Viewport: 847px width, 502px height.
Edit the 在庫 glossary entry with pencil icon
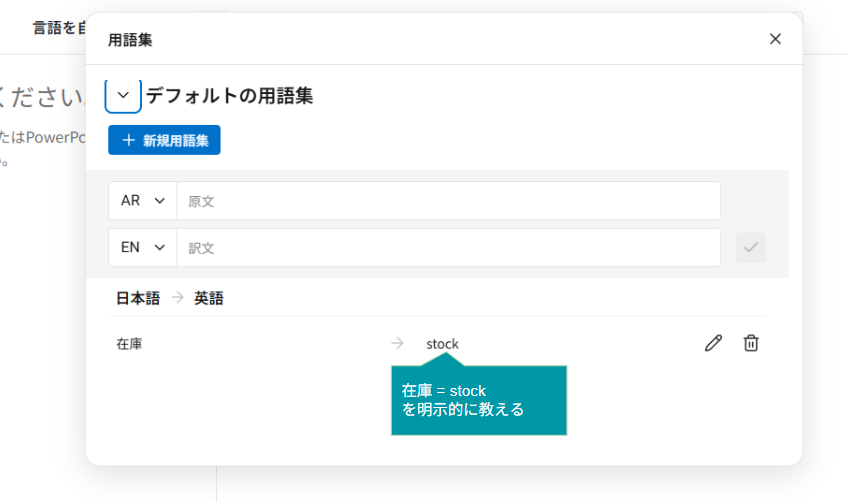pyautogui.click(x=713, y=343)
